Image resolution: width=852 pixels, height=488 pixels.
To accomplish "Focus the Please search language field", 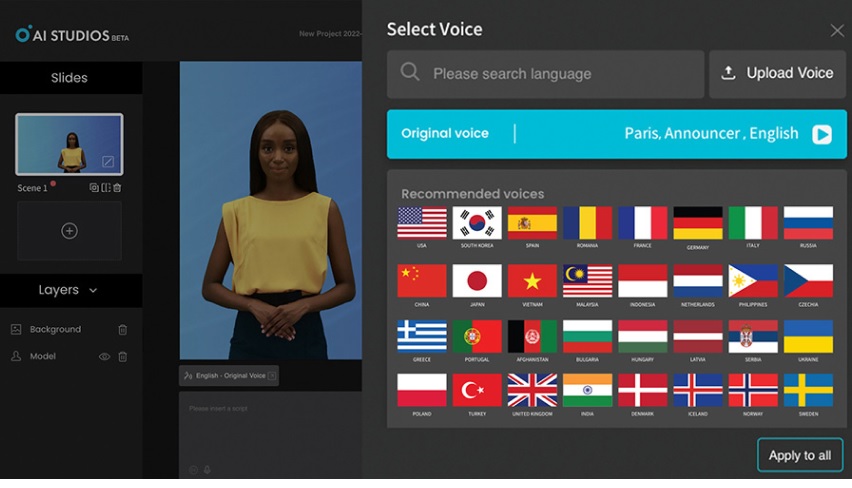I will click(x=545, y=74).
